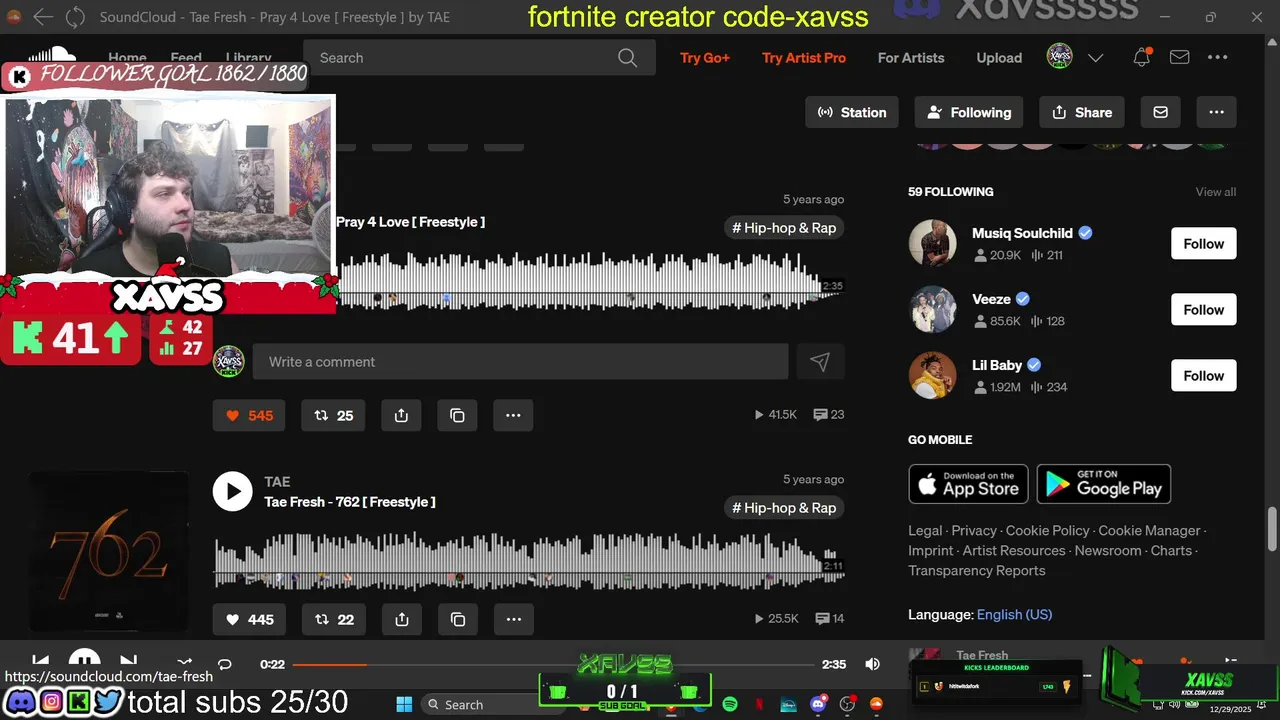The width and height of the screenshot is (1280, 720).
Task: Go back using the title bar arrow
Action: pos(43,17)
